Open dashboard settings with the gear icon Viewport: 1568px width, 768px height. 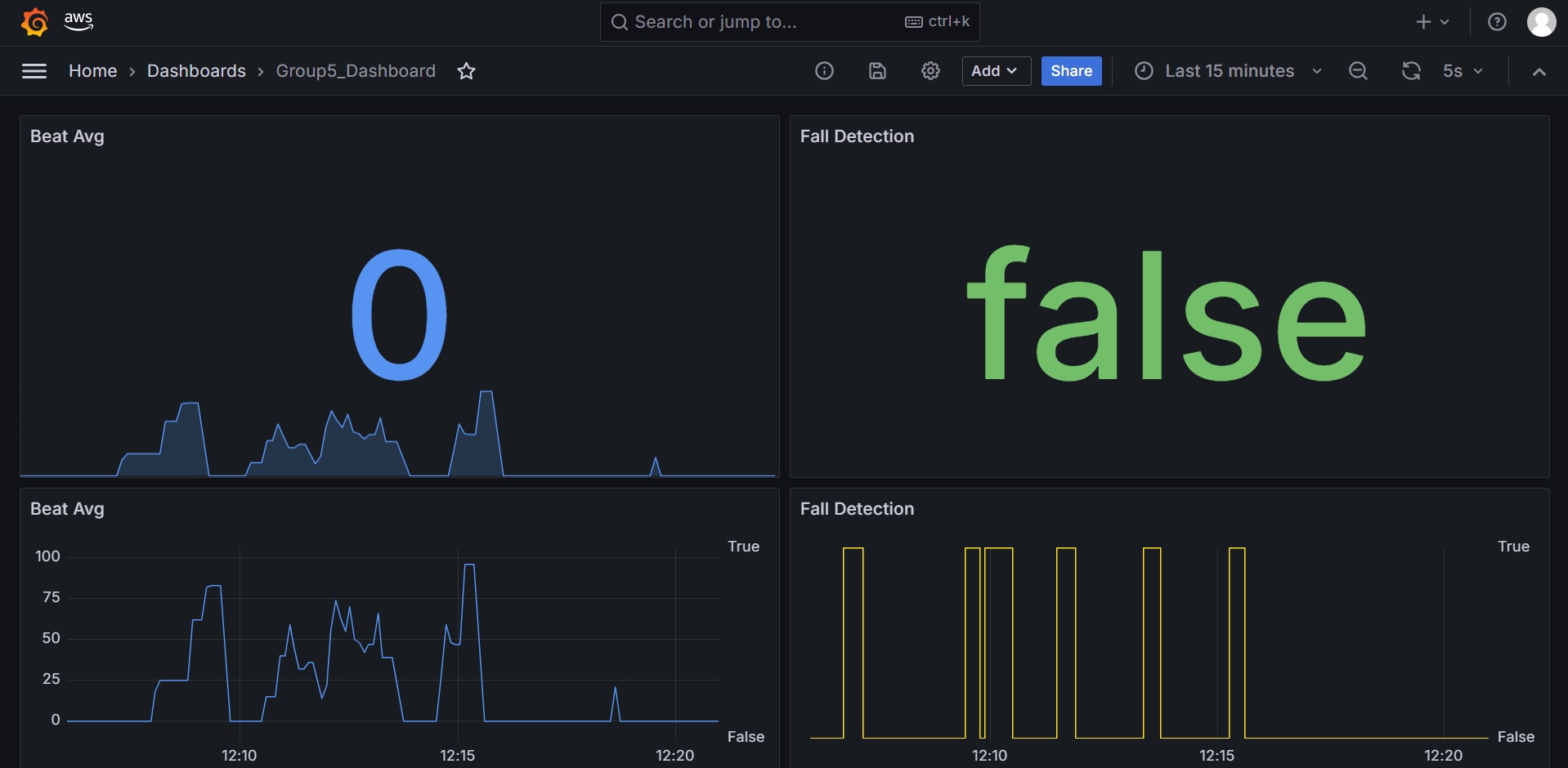point(930,71)
